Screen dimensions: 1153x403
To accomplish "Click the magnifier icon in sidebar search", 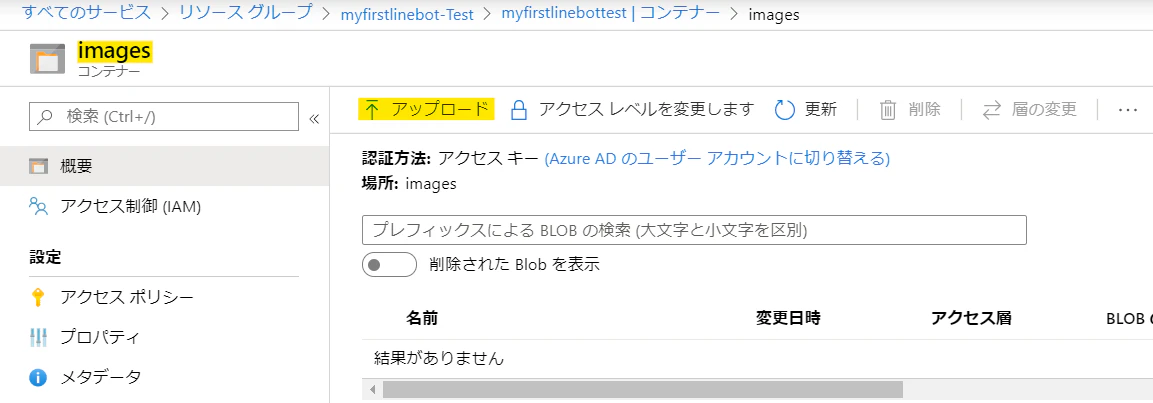I will (45, 116).
